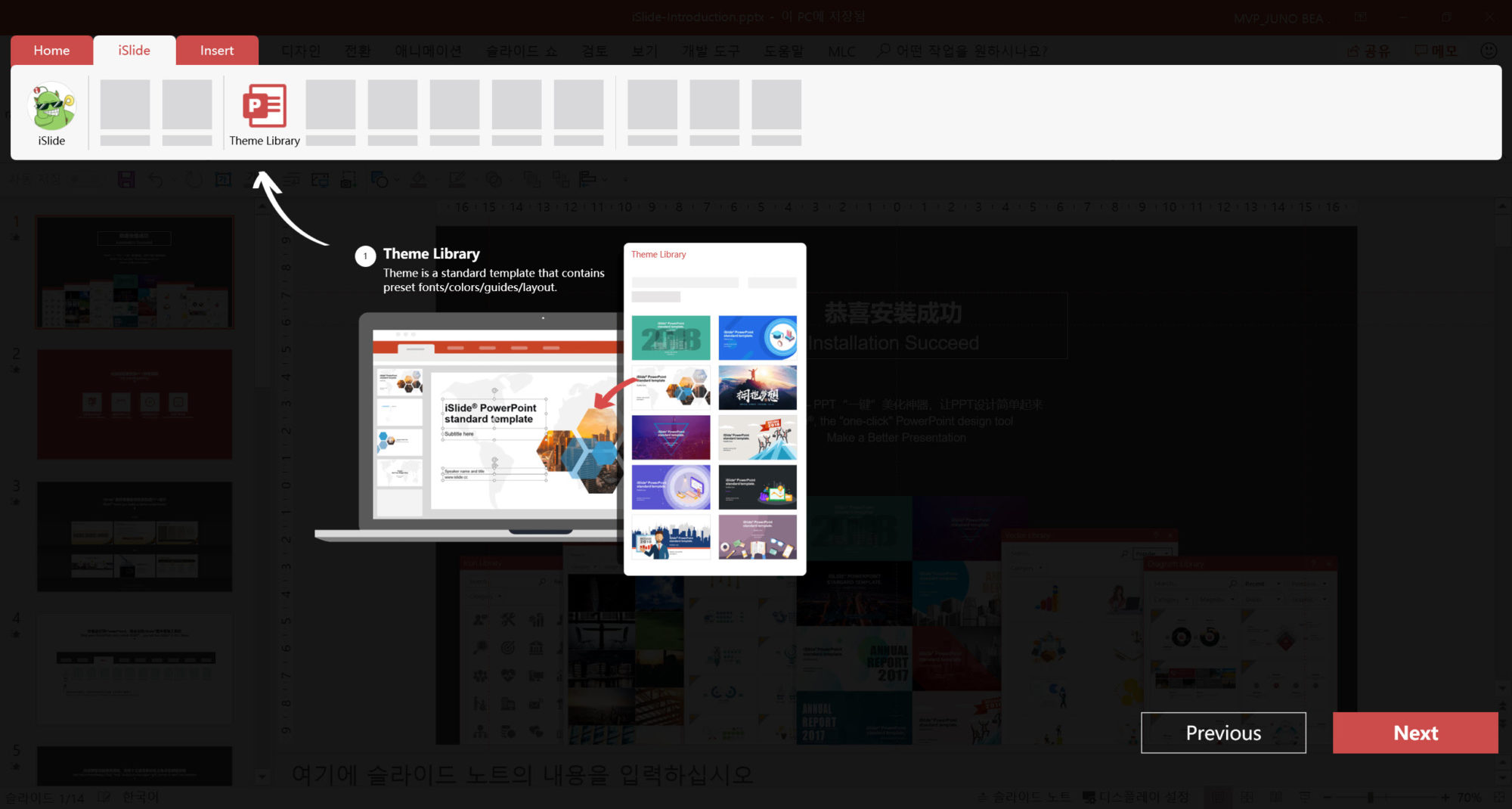Choose the dark theme with laptop graphic

coord(758,487)
